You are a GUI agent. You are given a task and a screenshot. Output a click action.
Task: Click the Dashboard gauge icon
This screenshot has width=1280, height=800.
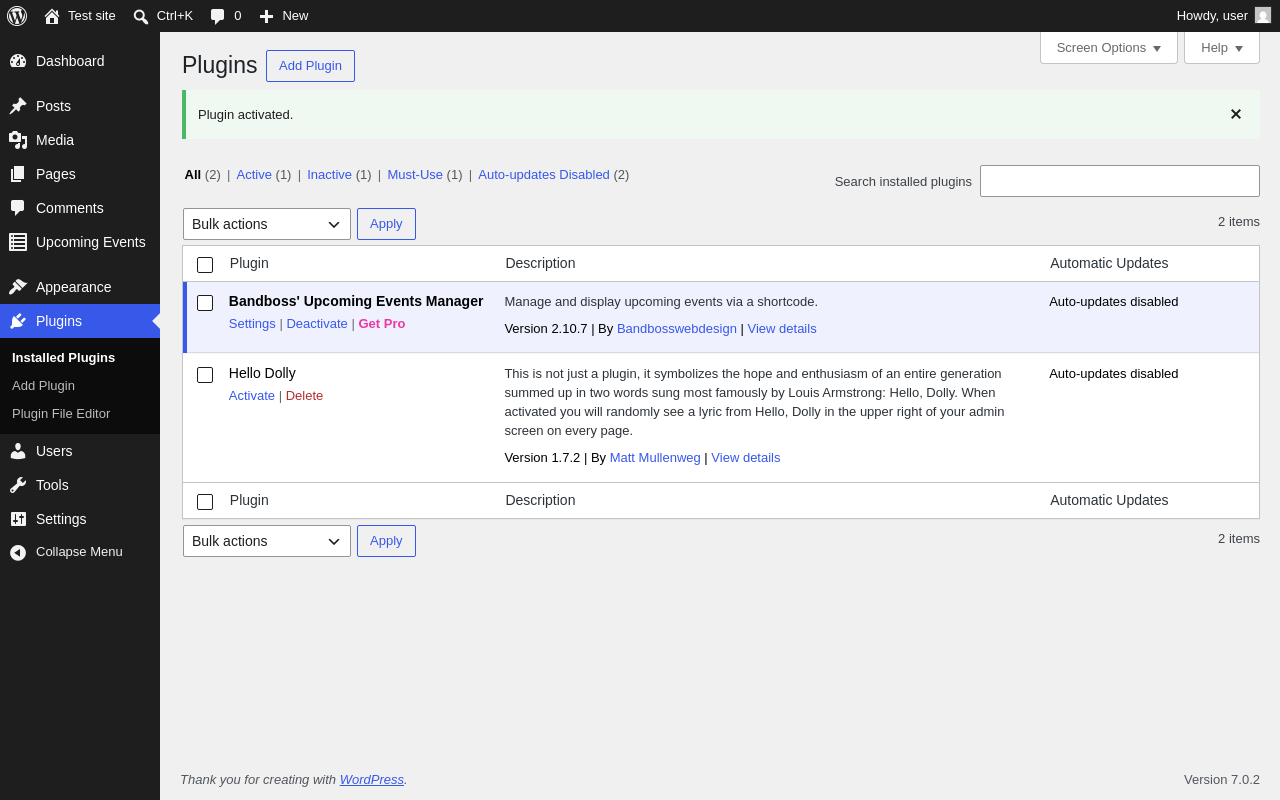18,61
